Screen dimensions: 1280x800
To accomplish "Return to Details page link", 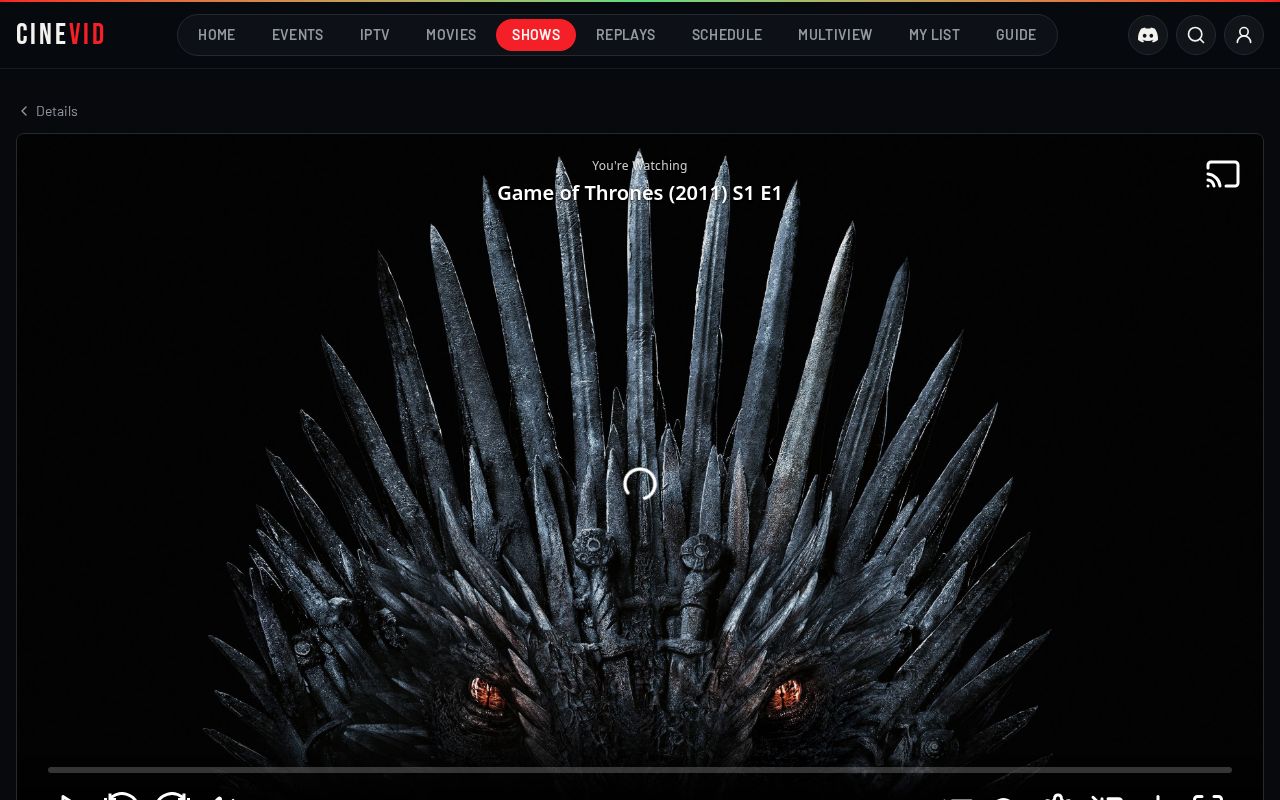I will point(48,111).
